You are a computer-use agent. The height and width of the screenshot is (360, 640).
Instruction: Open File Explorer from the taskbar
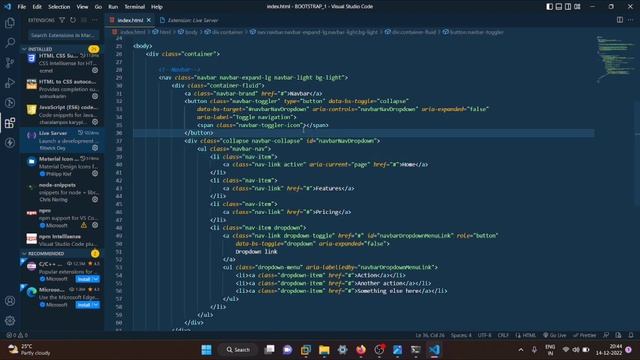coord(324,350)
